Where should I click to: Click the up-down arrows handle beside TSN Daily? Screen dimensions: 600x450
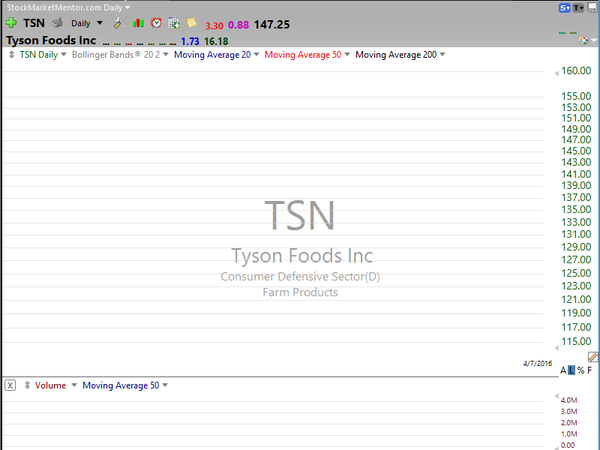[x=11, y=55]
